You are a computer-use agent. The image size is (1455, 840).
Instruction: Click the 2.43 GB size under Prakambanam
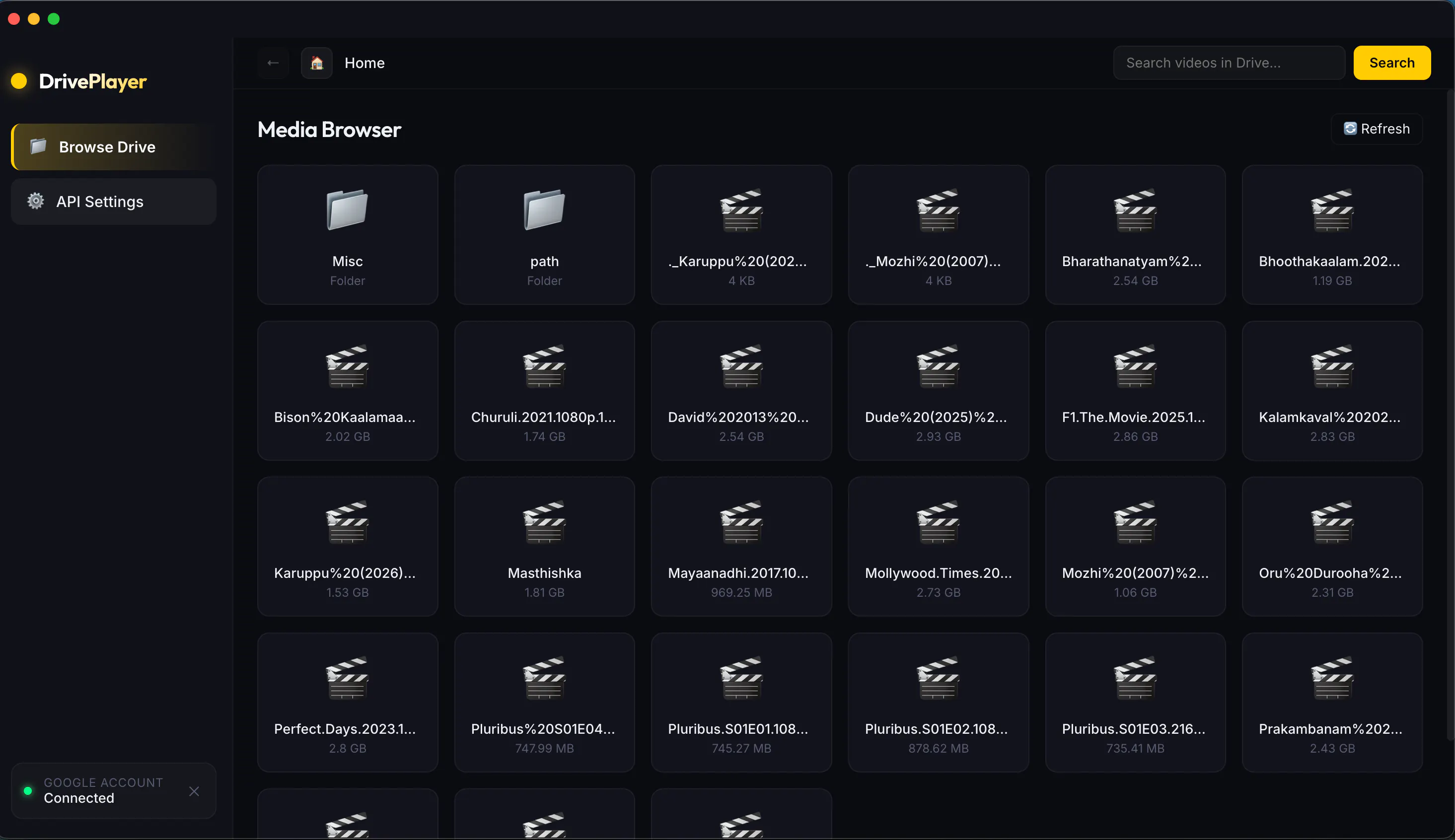[x=1332, y=748]
